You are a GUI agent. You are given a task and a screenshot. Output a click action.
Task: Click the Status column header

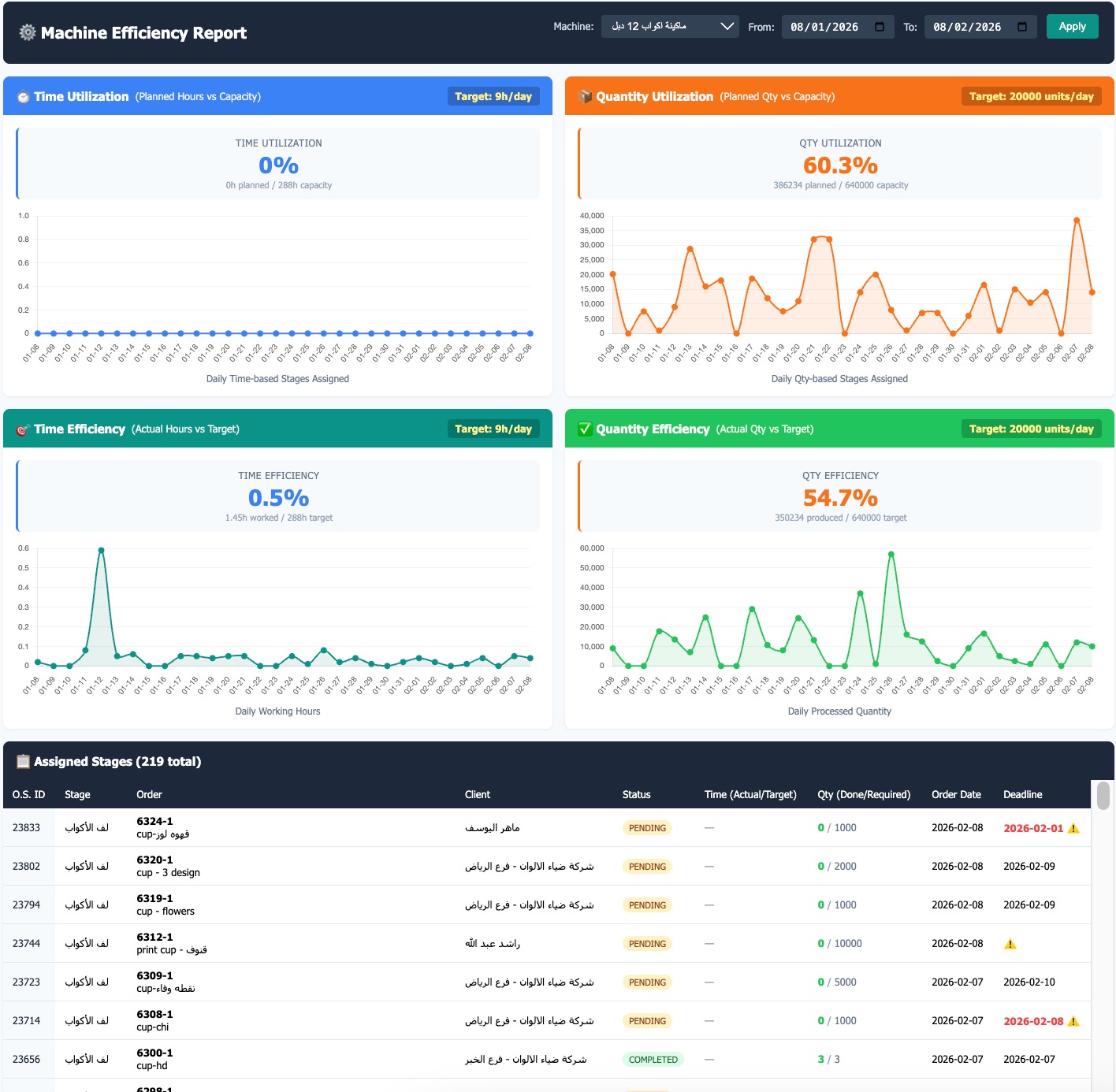(x=636, y=794)
